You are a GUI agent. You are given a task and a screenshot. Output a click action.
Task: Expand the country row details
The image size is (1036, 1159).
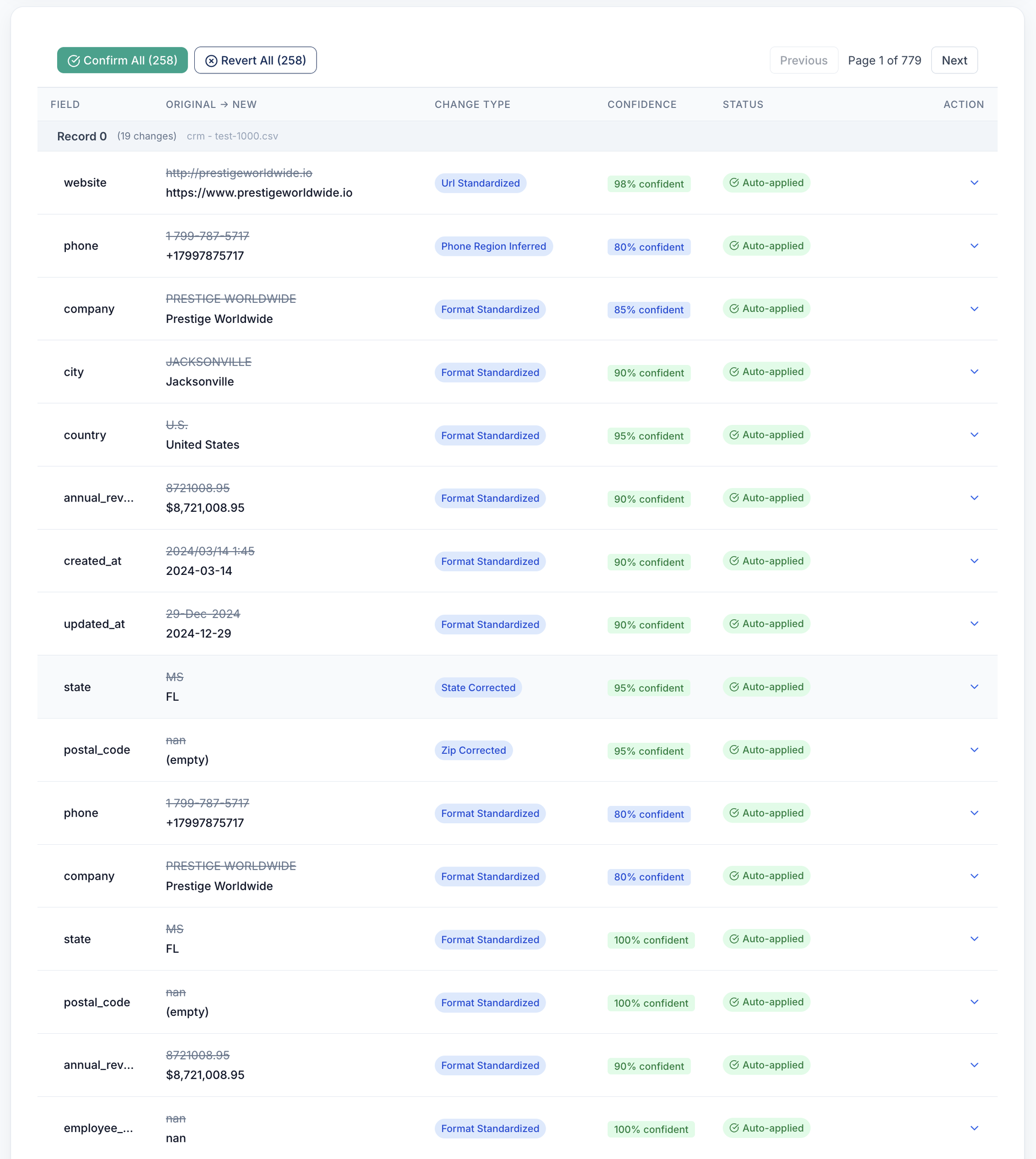click(x=974, y=435)
